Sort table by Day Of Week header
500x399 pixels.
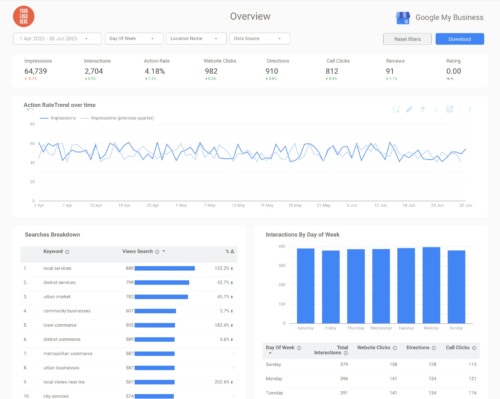280,348
